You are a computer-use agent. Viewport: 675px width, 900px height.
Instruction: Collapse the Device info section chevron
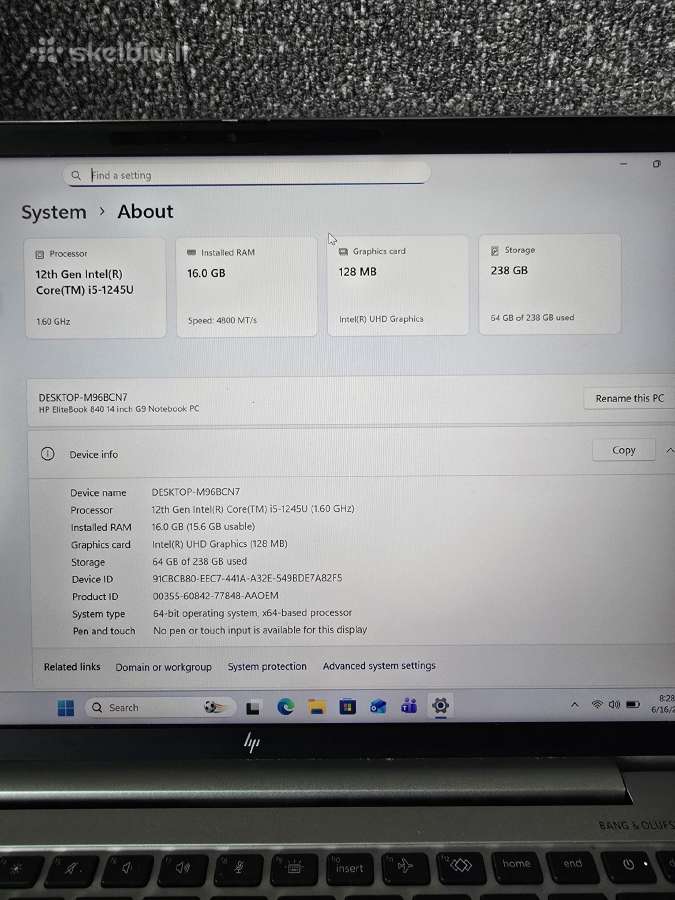669,451
